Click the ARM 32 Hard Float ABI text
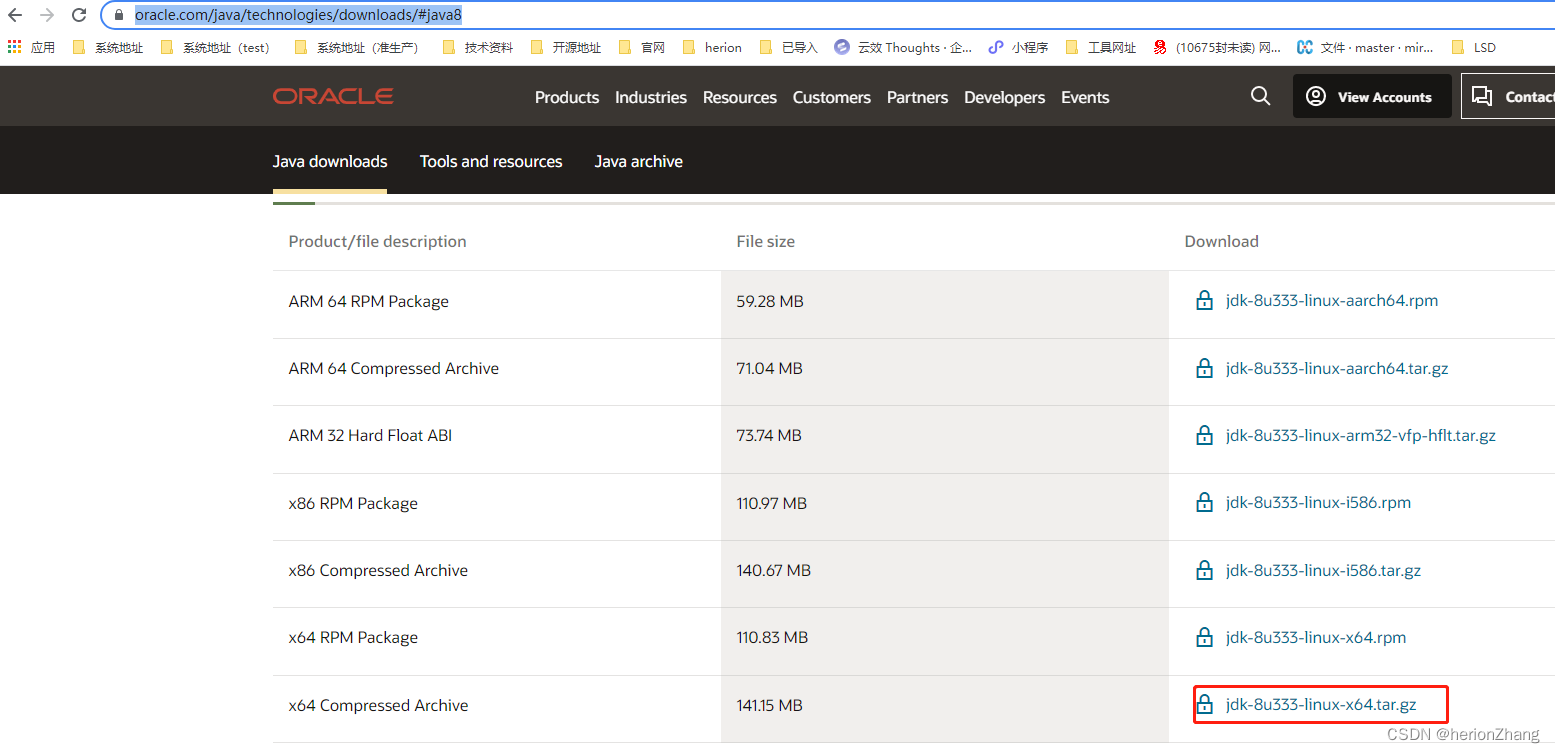The height and width of the screenshot is (753, 1555). [x=371, y=436]
